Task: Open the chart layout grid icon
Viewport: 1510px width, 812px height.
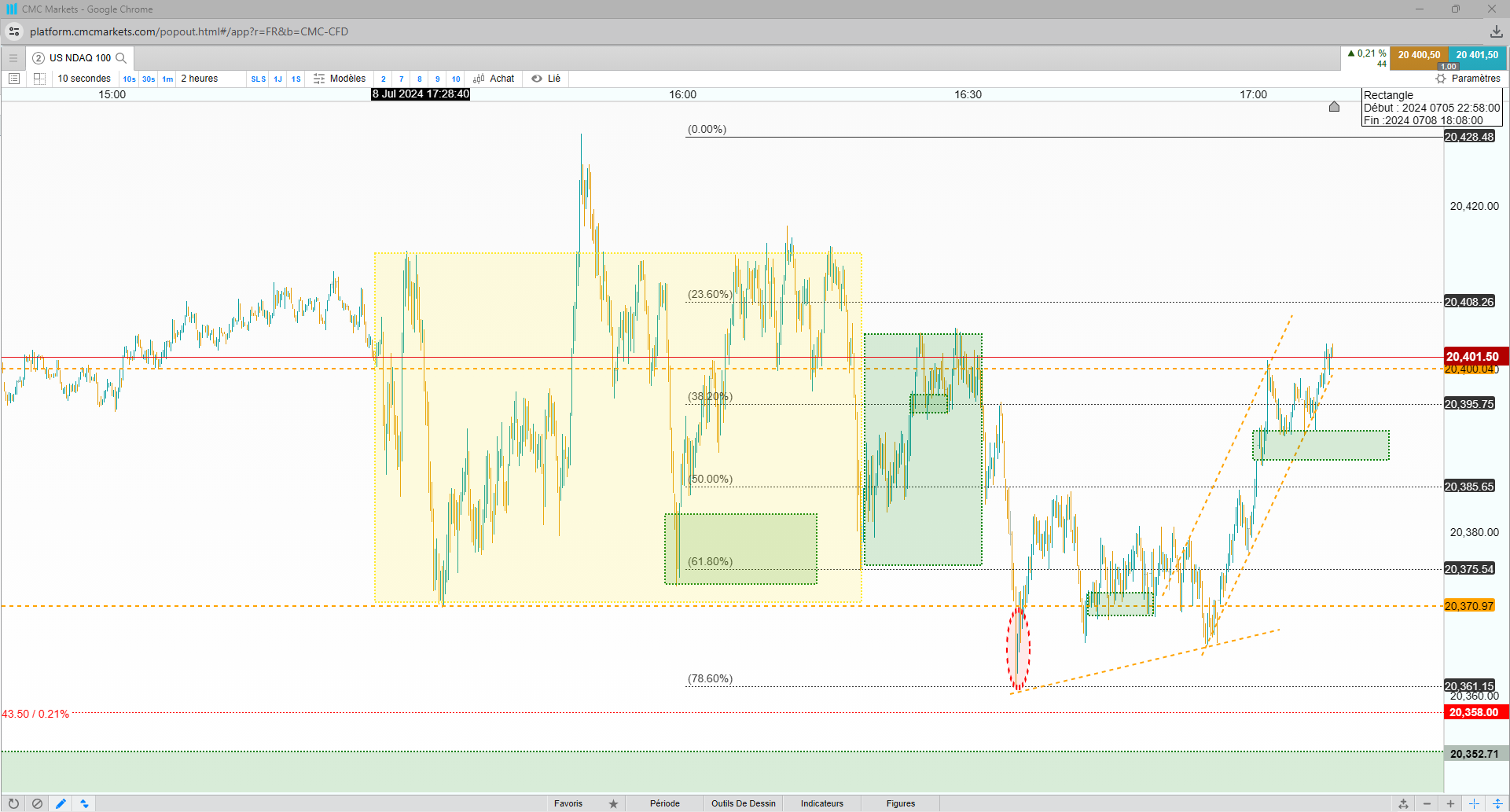Action: 39,79
